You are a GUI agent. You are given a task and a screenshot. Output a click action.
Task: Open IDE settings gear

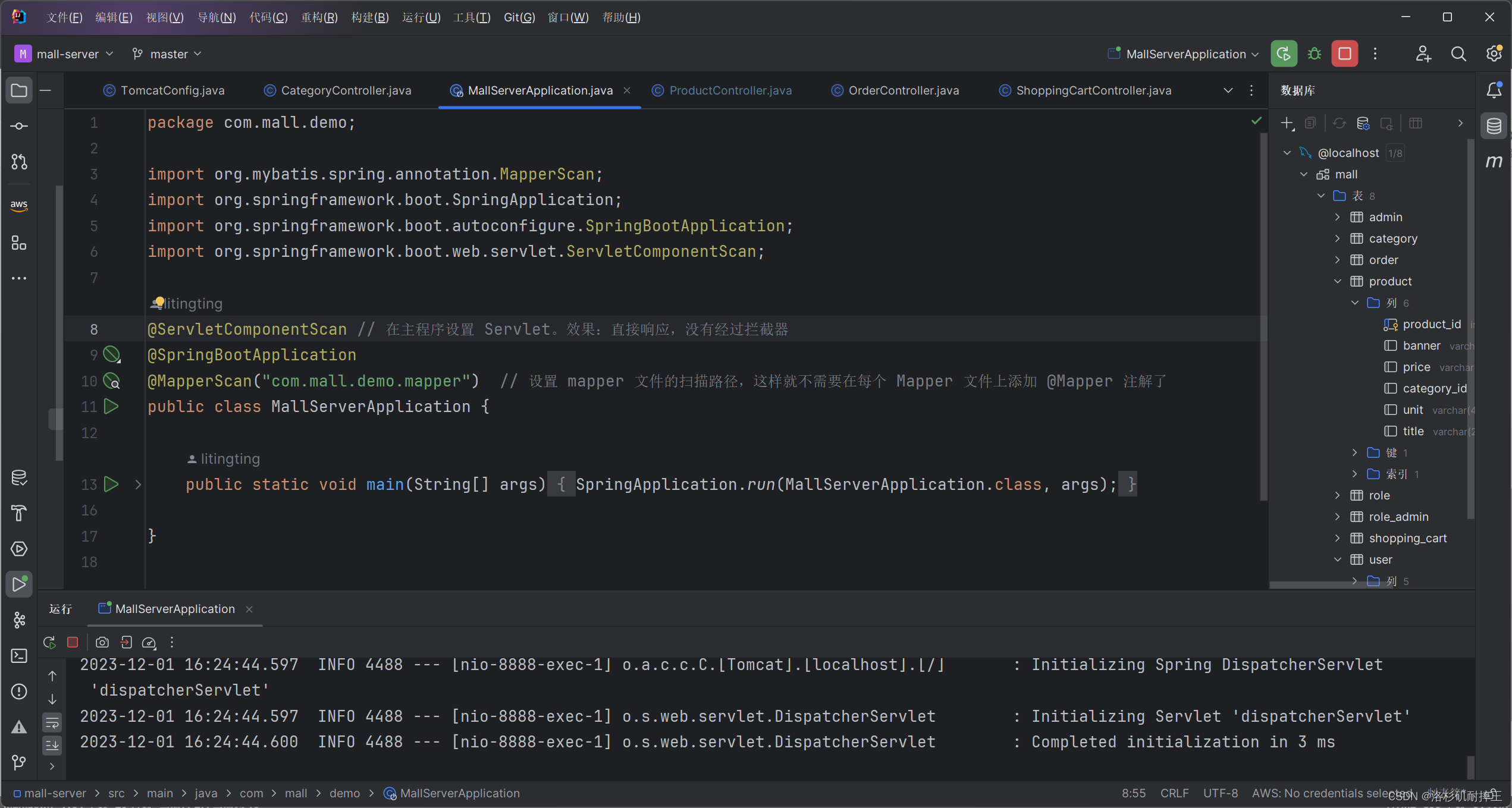(1494, 54)
